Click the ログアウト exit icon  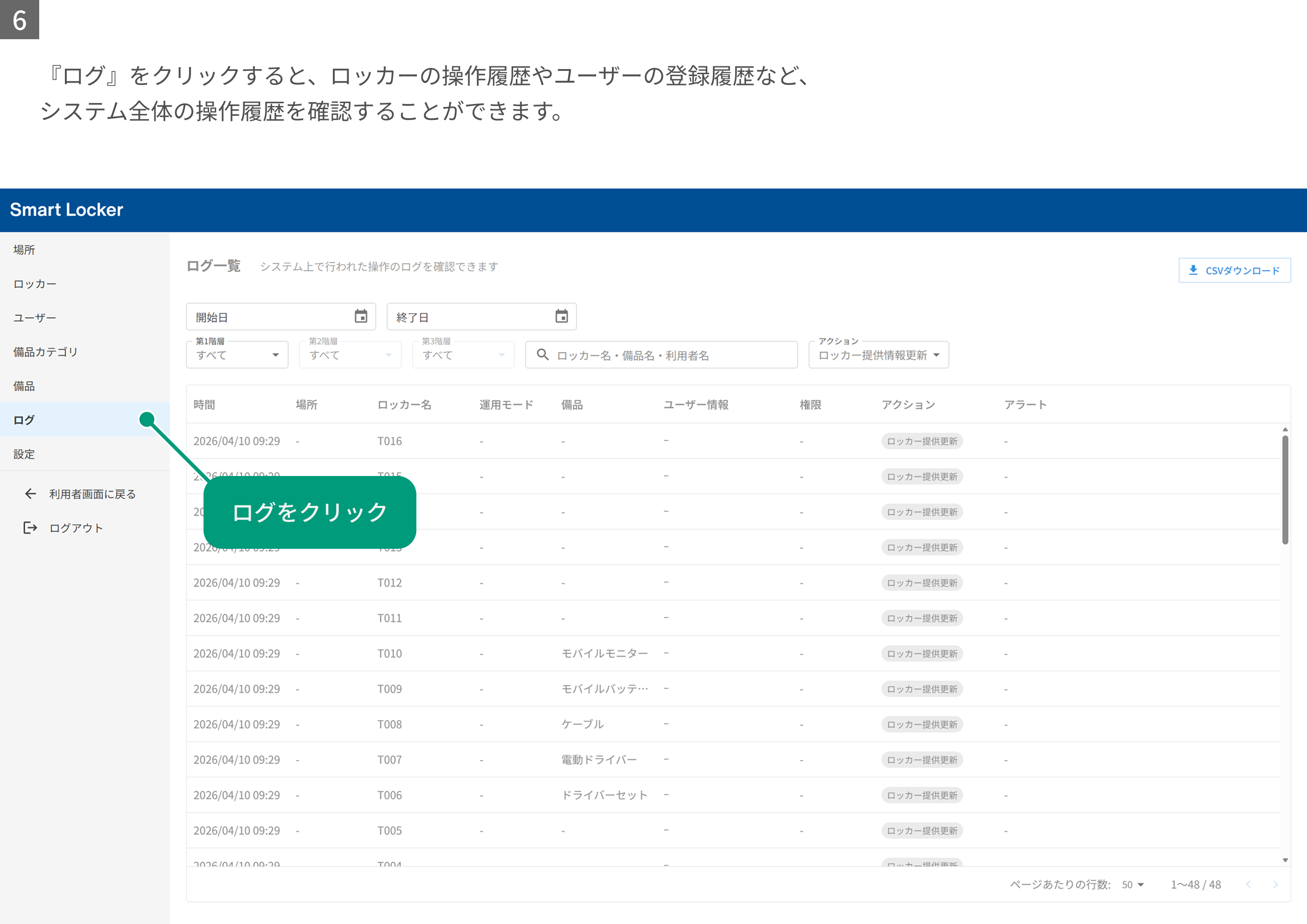tap(30, 527)
